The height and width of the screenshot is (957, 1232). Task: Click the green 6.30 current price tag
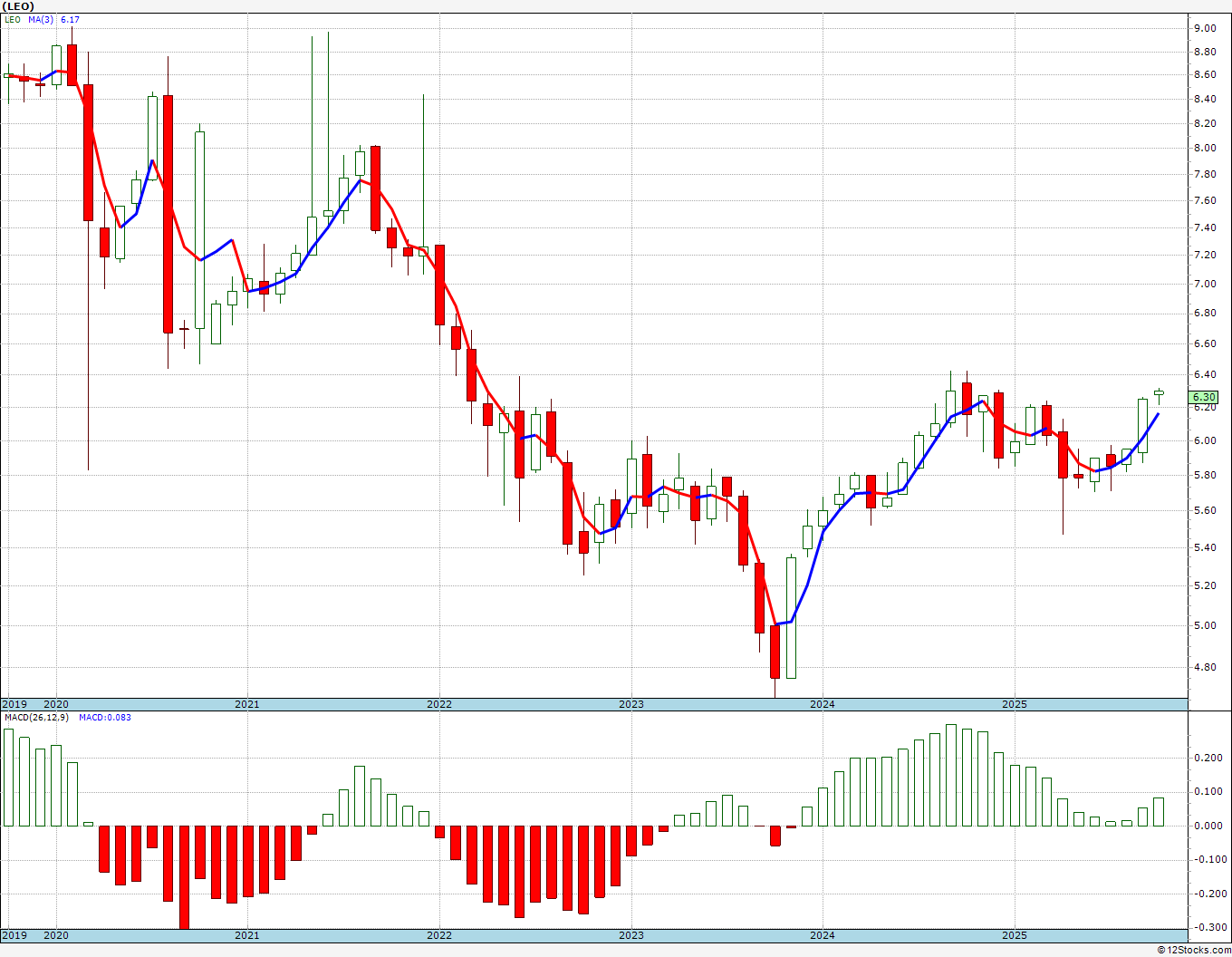tap(1204, 397)
